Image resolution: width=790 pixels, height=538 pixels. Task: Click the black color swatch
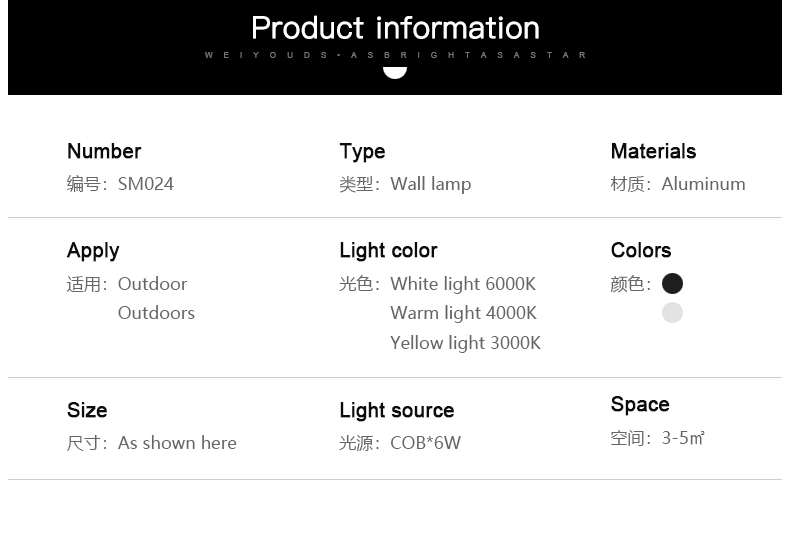click(672, 284)
